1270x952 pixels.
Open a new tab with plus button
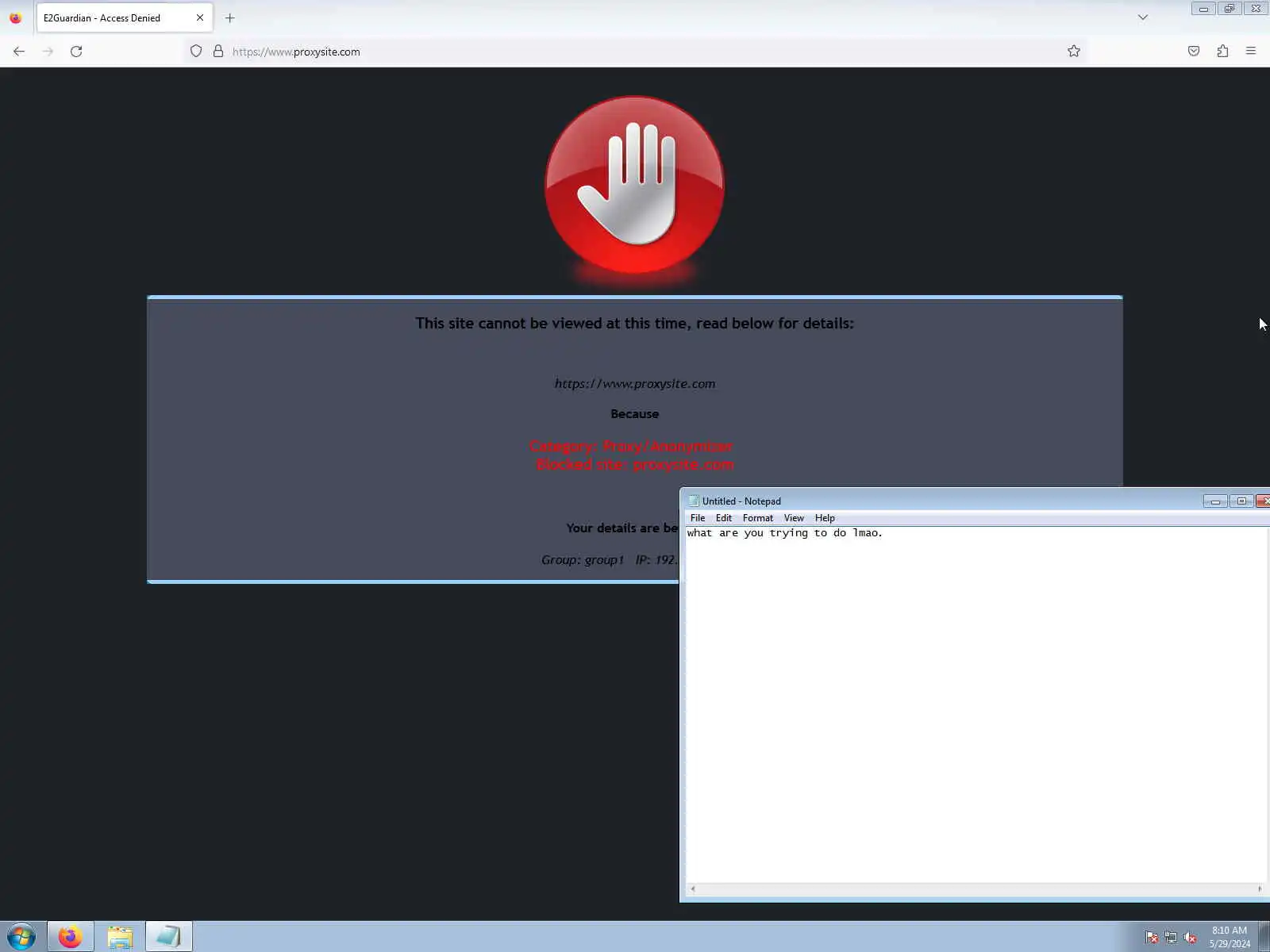coord(230,17)
